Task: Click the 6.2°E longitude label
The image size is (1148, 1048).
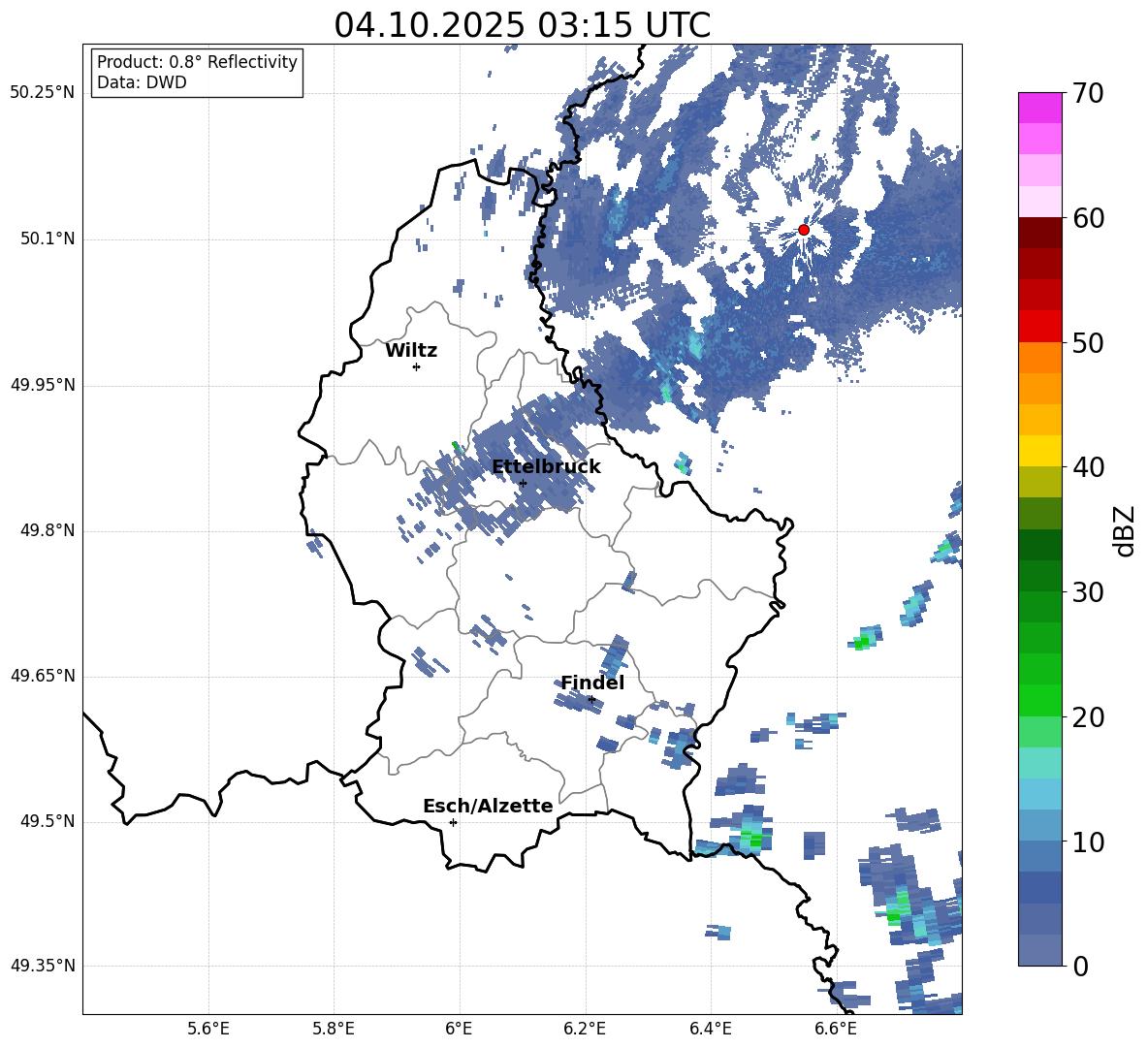Action: coord(585,1029)
